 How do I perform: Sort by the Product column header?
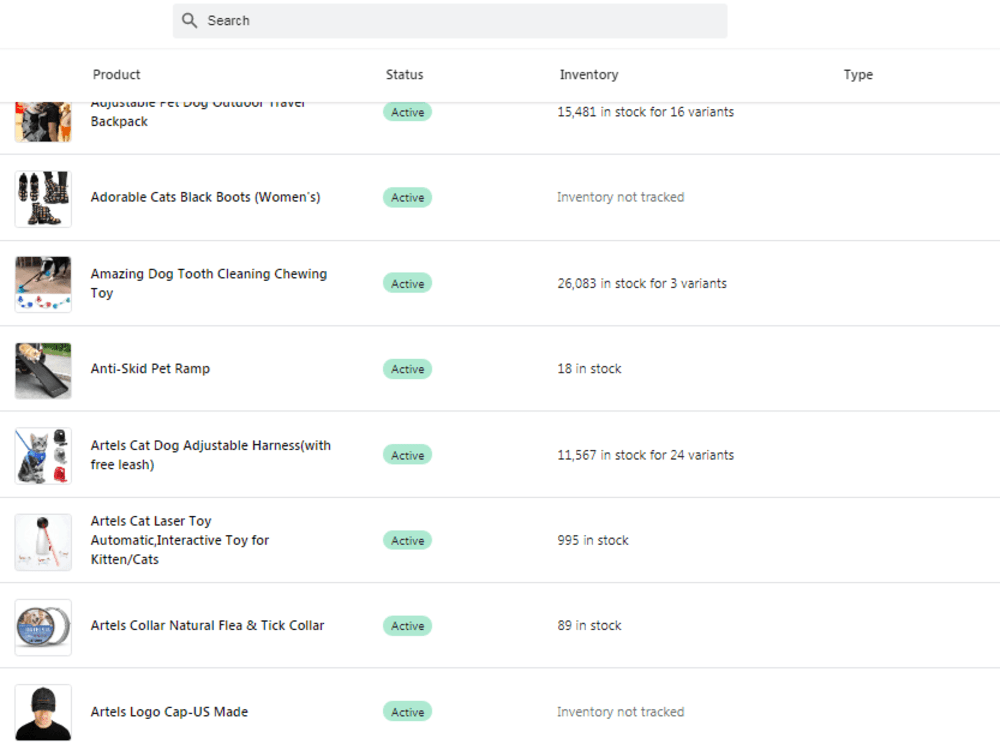(116, 75)
